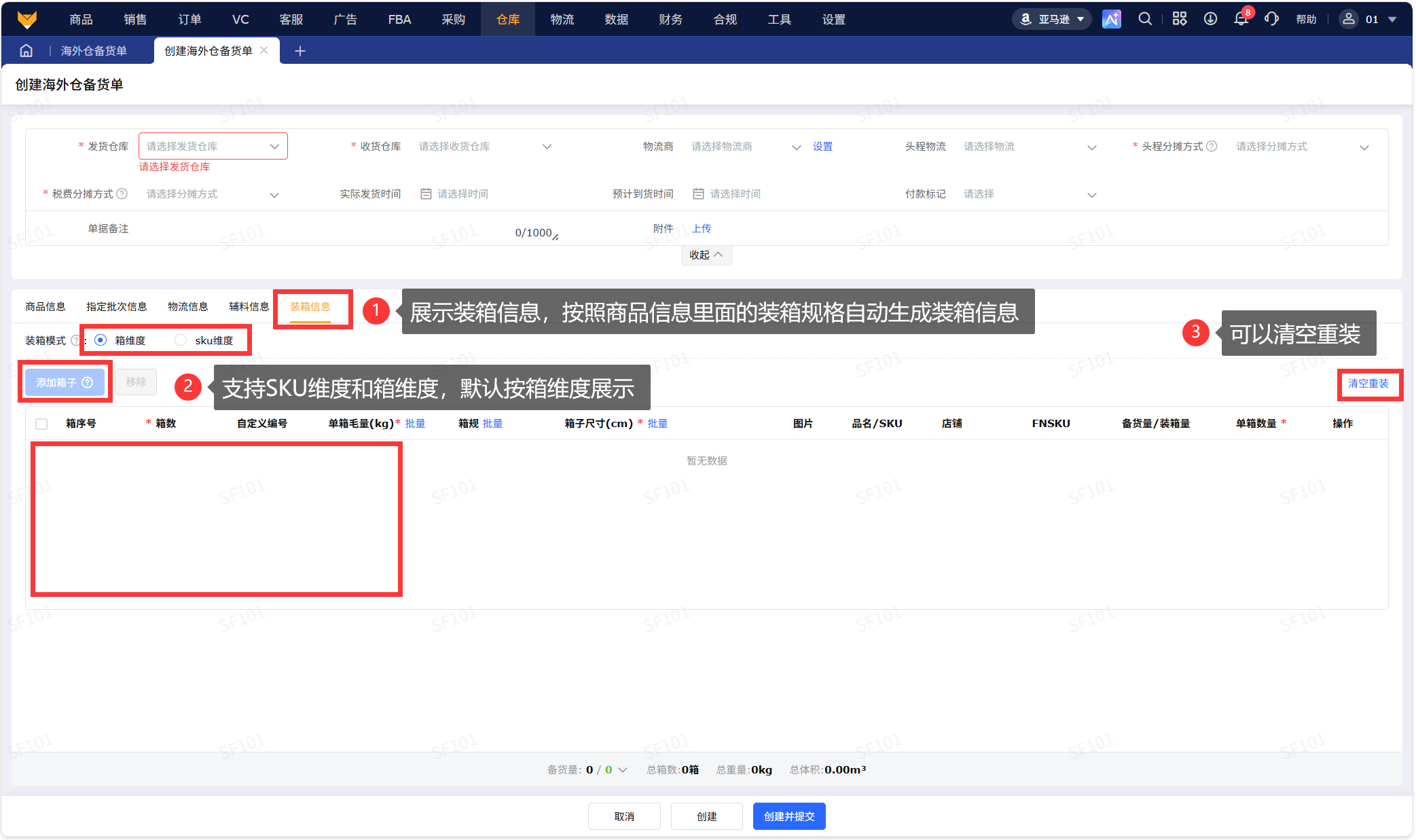Show help icon next to 装箱模式
Screen dimensions: 1416x840
pos(75,340)
